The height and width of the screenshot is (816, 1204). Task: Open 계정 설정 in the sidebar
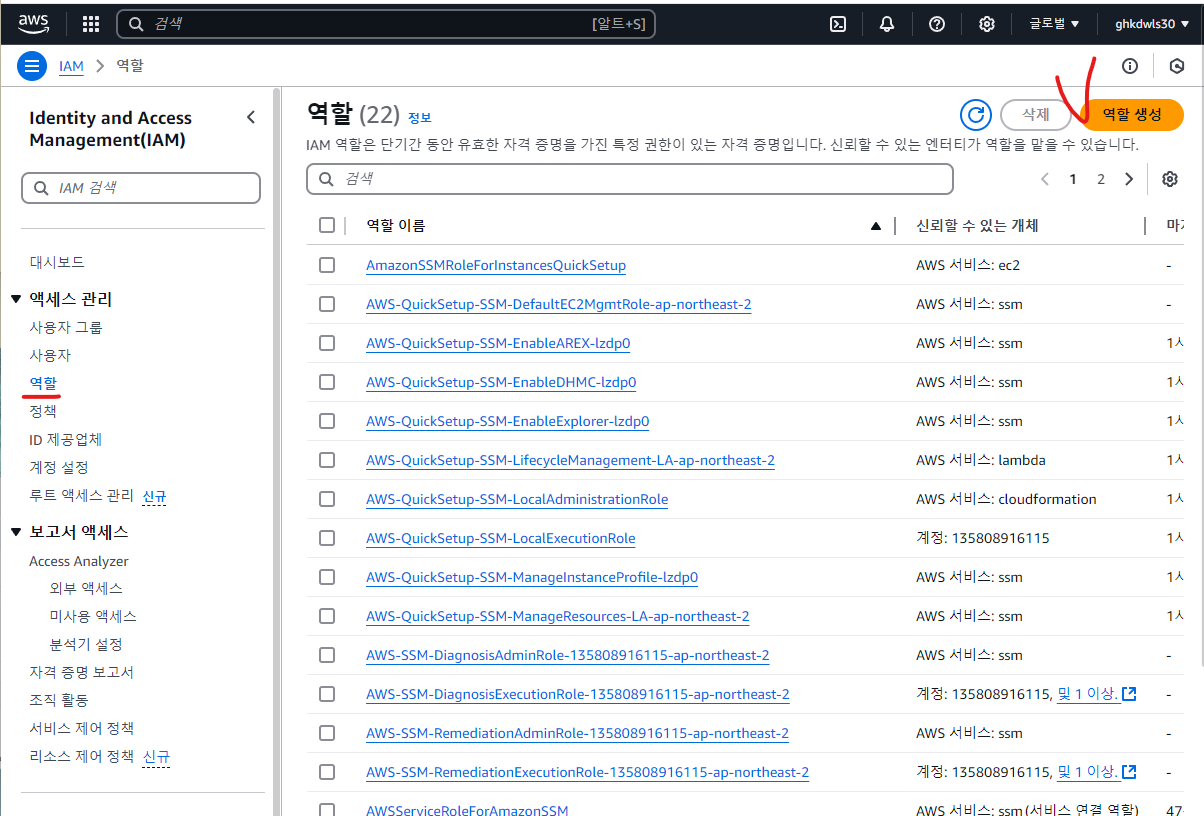point(59,467)
